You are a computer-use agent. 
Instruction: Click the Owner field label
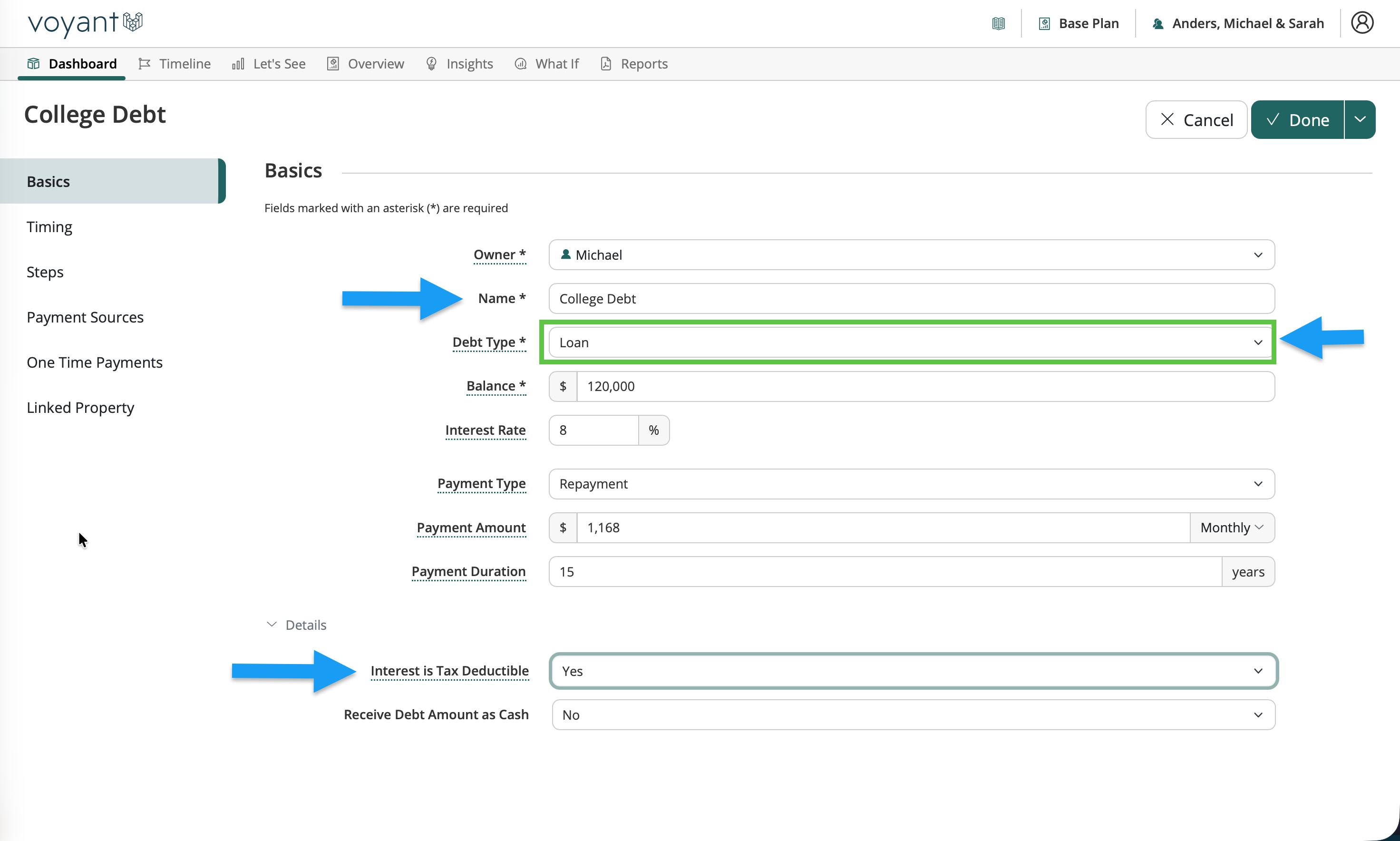[x=499, y=254]
